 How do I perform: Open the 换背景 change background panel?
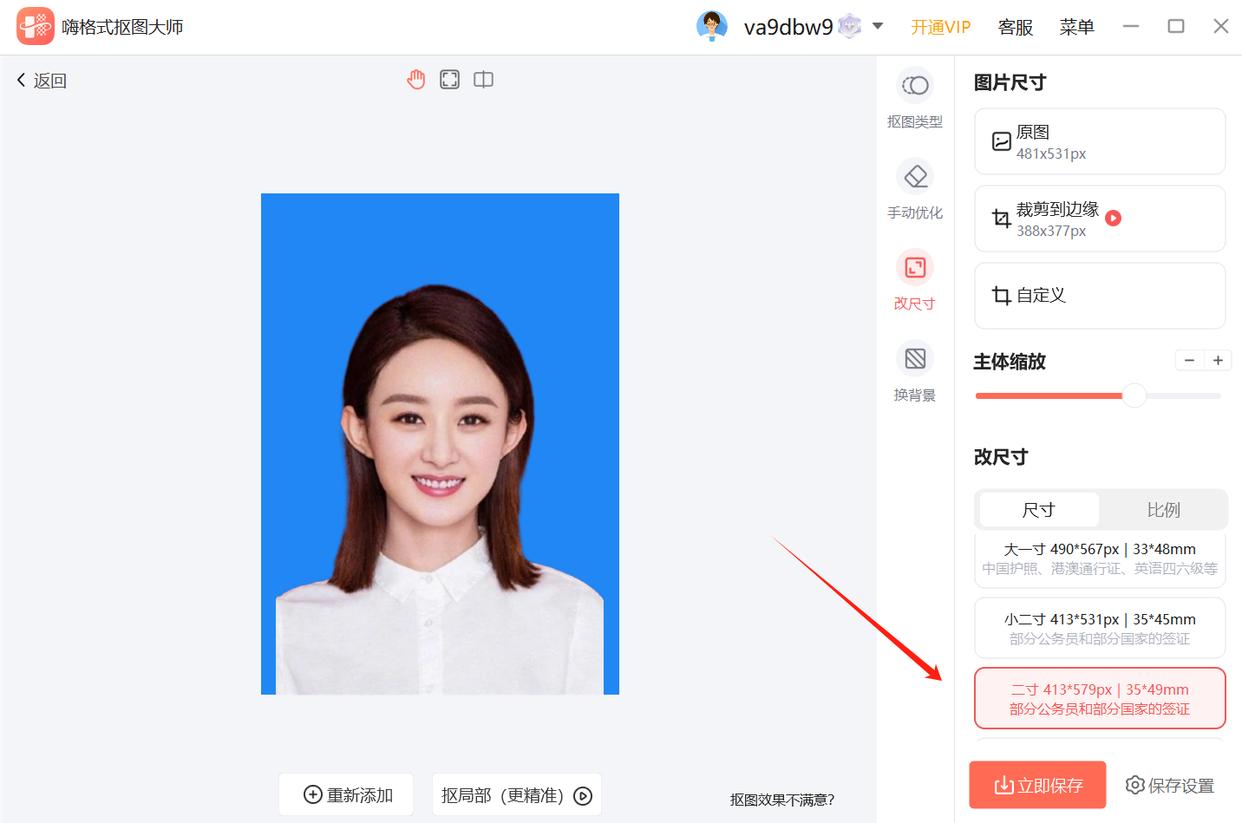coord(914,370)
